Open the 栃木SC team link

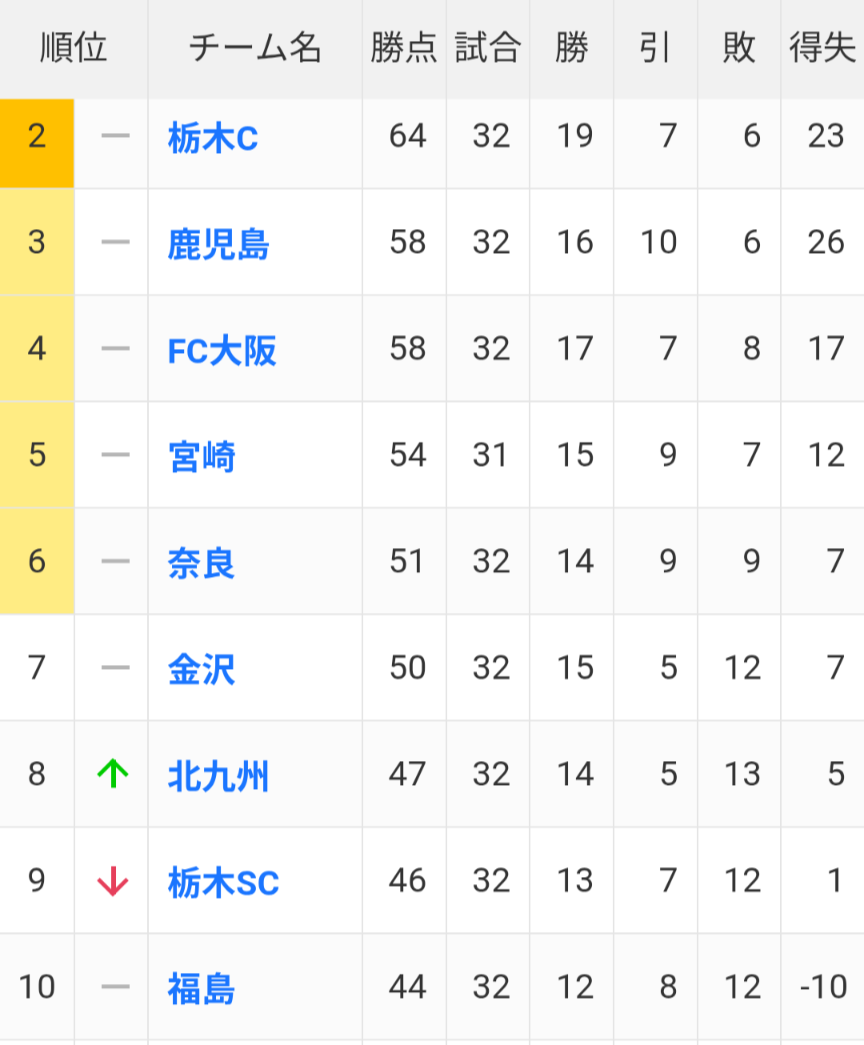tap(224, 883)
